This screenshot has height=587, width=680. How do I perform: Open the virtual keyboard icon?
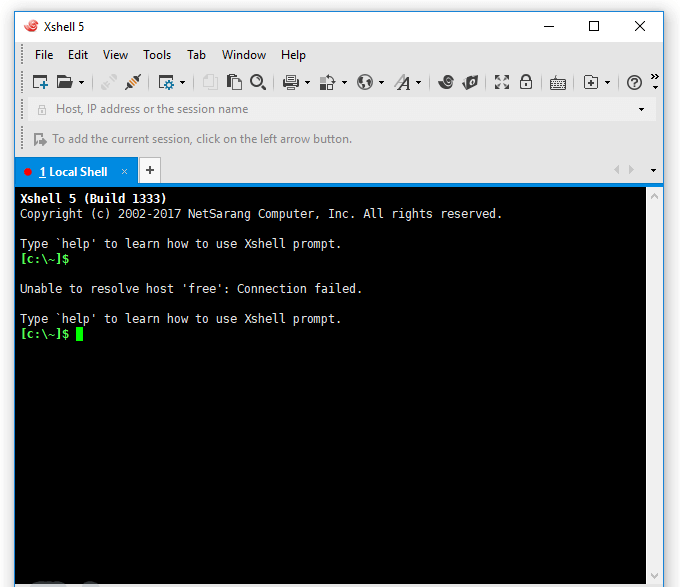(558, 83)
